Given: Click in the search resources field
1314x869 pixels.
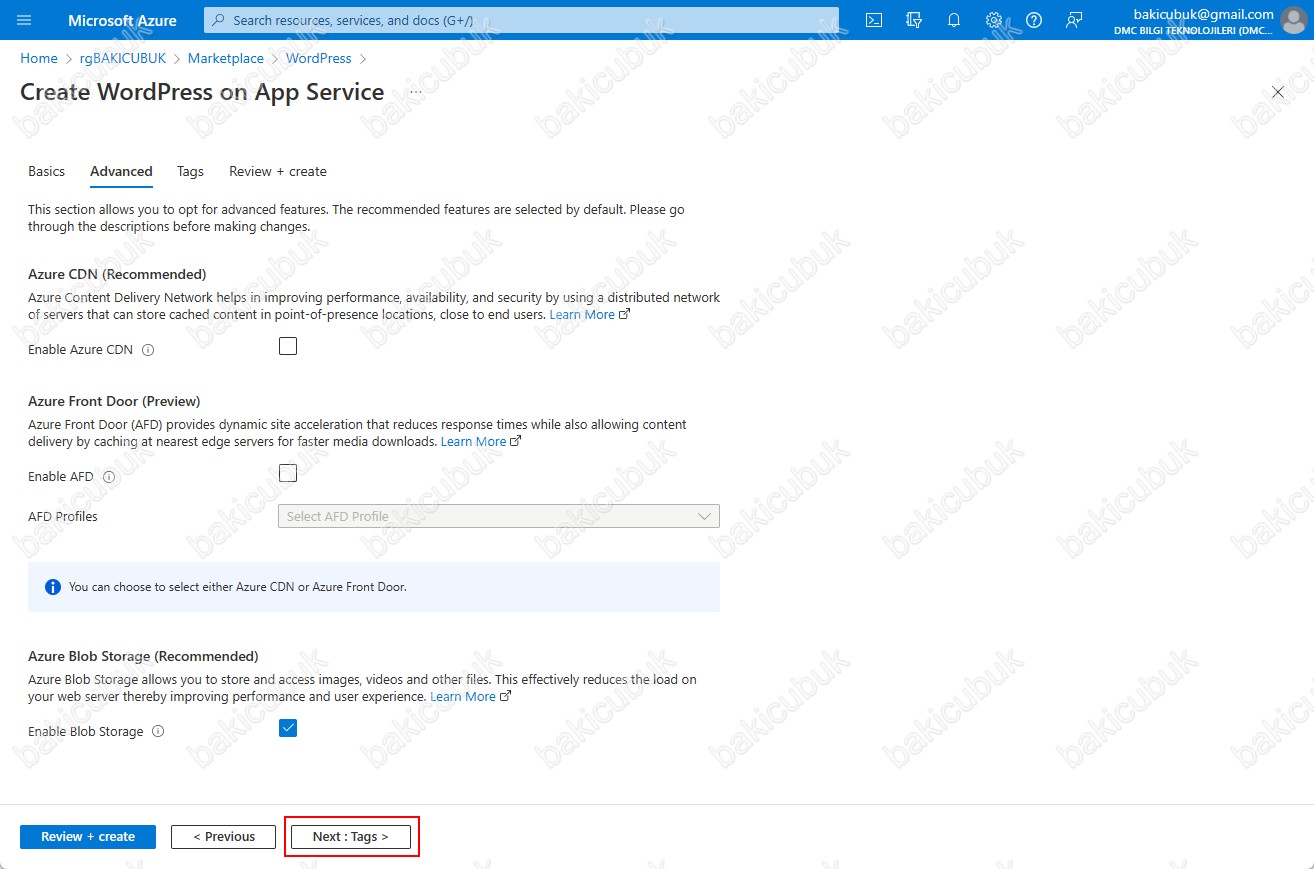Looking at the screenshot, I should tap(521, 20).
